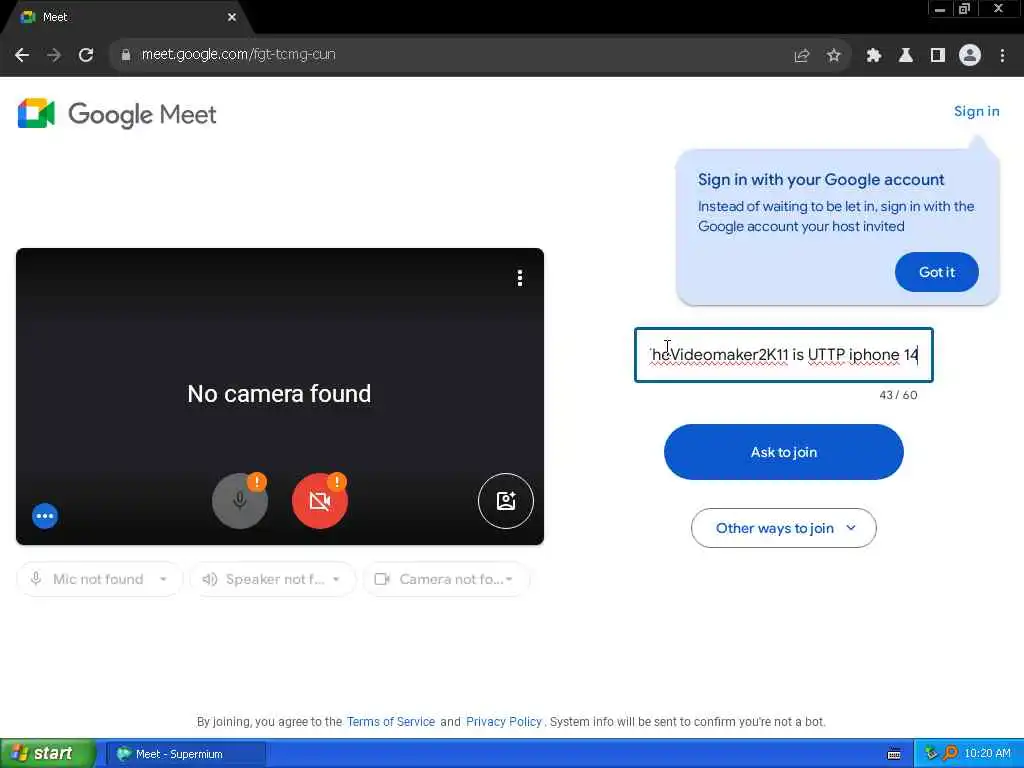
Task: Click the tray magnifier icon
Action: pos(950,754)
